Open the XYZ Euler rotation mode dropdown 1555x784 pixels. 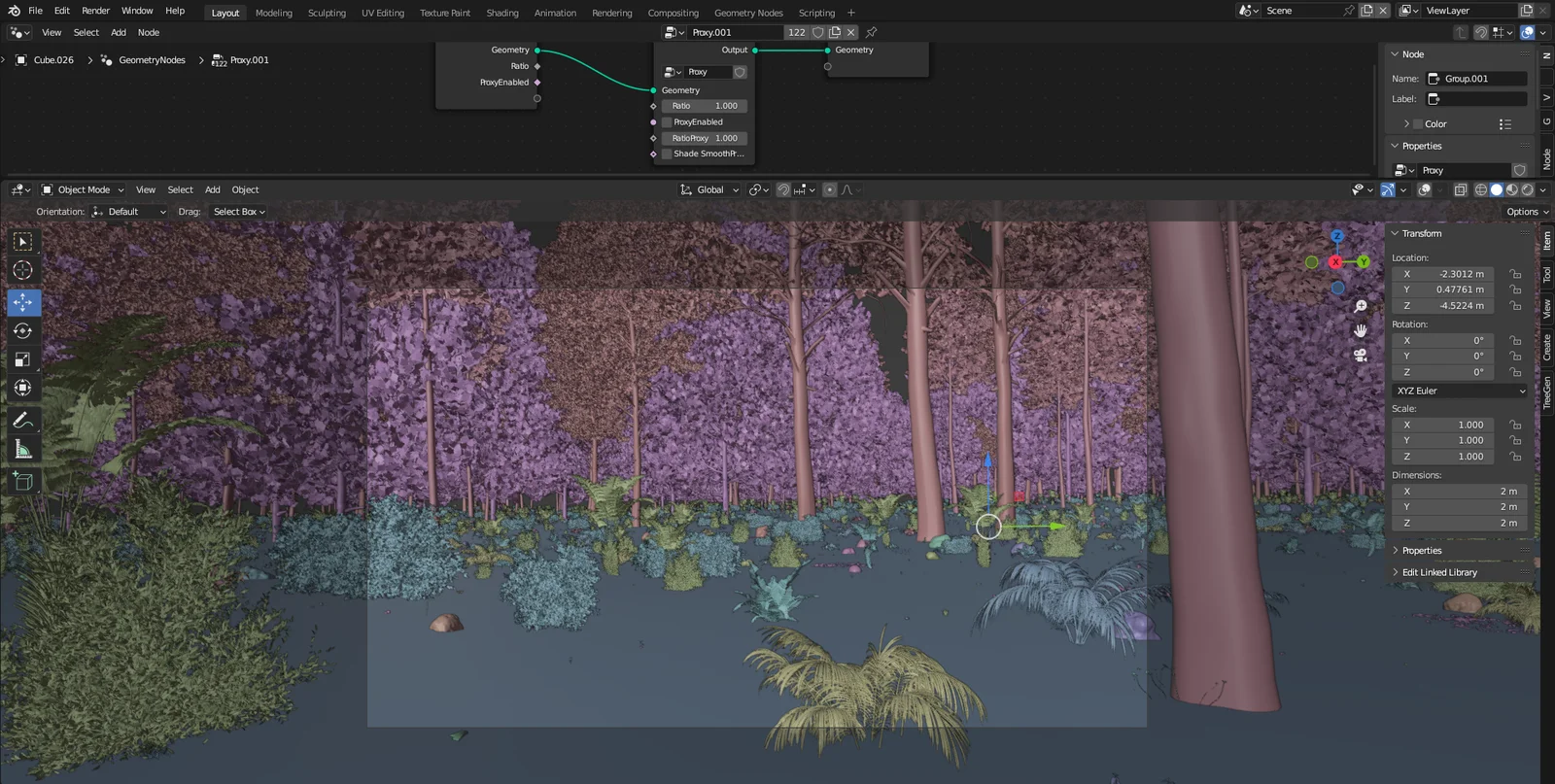point(1460,391)
